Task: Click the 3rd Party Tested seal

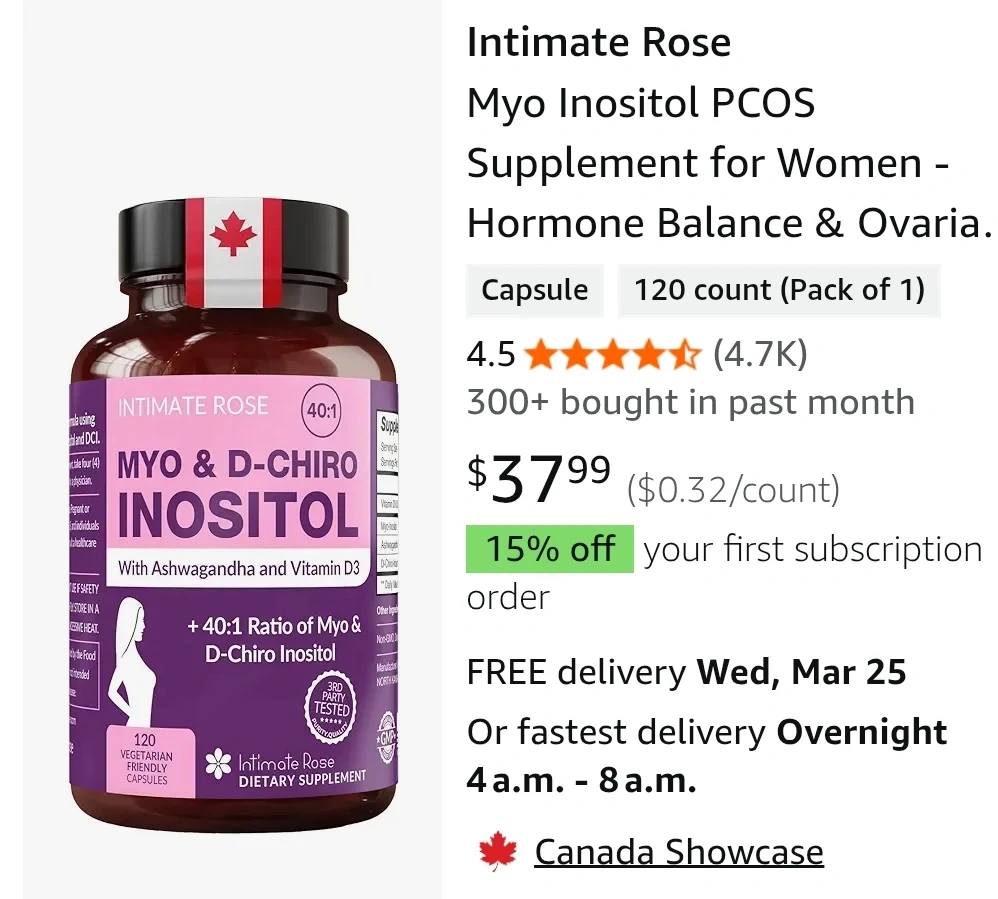Action: [x=331, y=705]
